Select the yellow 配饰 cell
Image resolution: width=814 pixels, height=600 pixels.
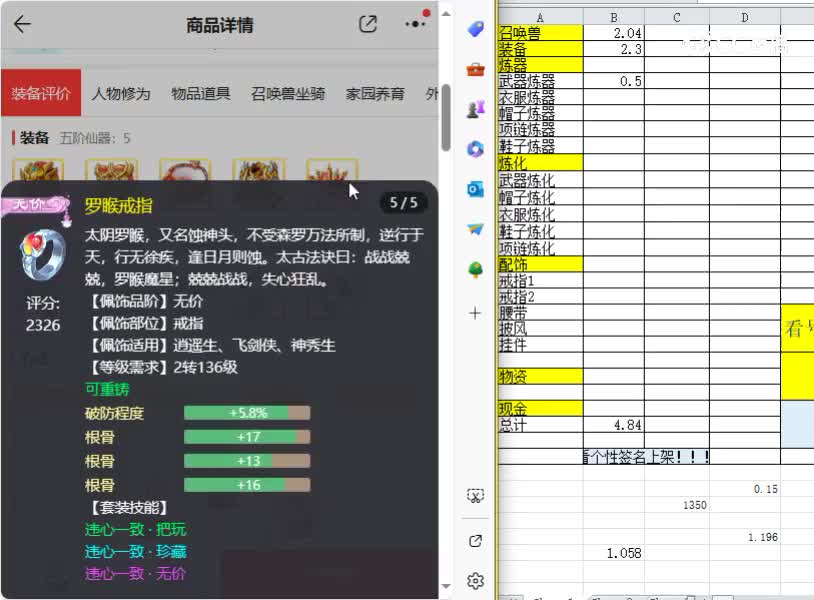pos(540,264)
